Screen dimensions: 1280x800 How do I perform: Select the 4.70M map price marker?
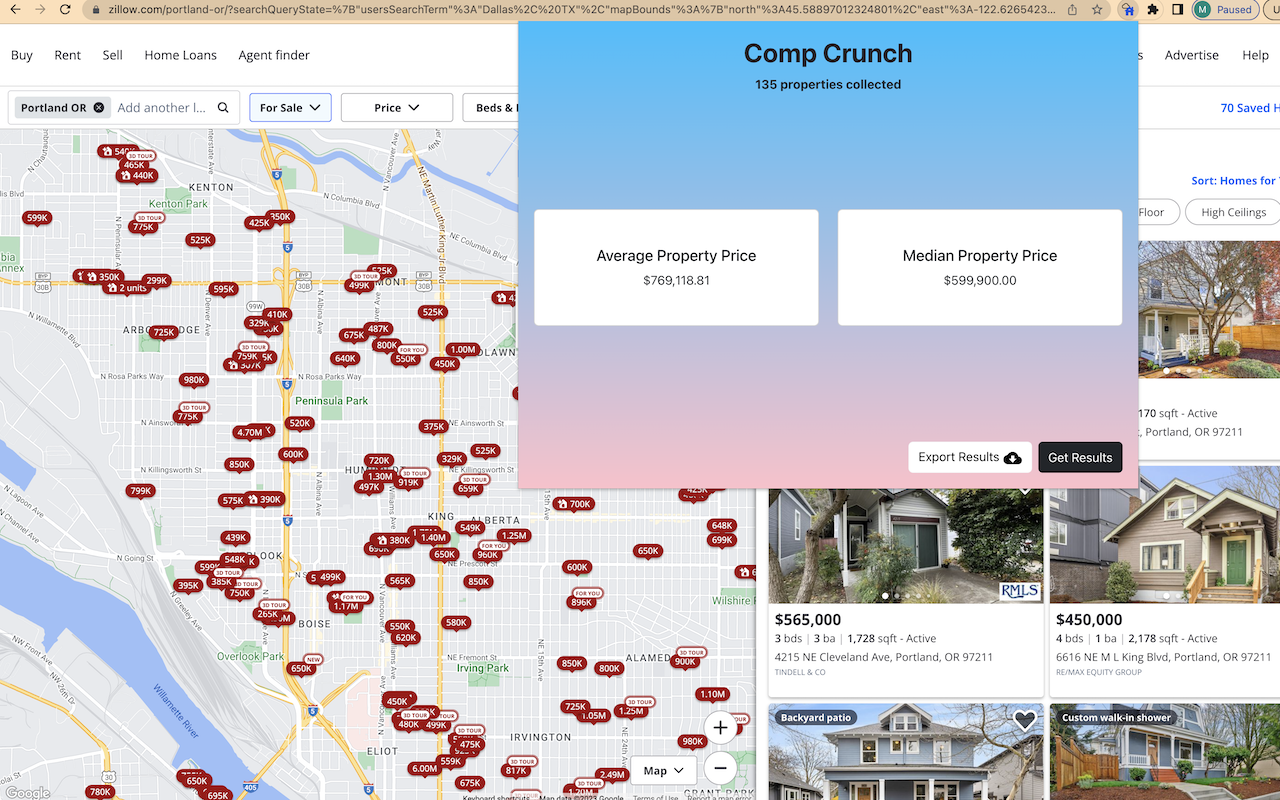(249, 433)
